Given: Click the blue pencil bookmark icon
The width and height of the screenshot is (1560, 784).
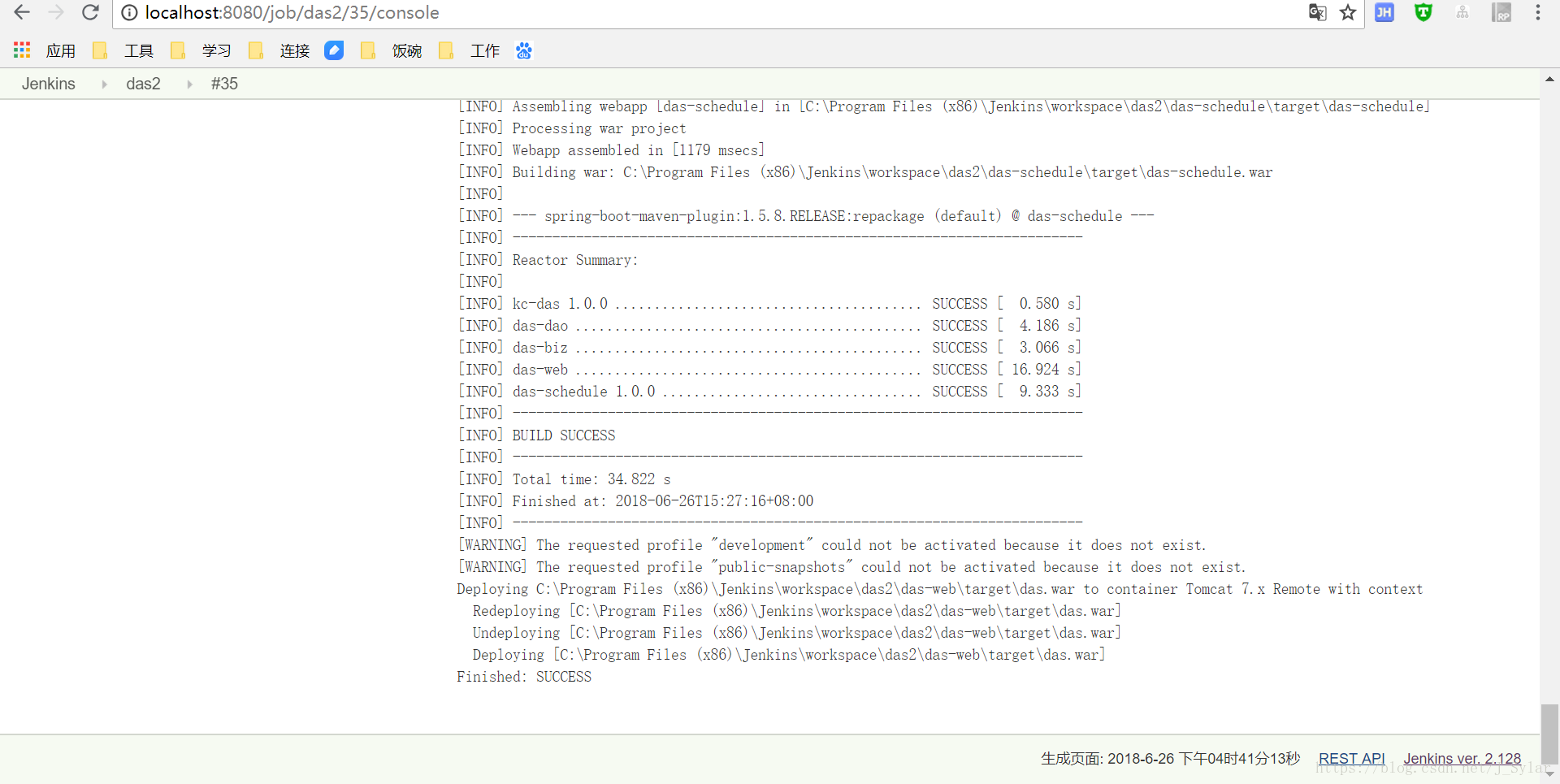Looking at the screenshot, I should click(x=334, y=50).
